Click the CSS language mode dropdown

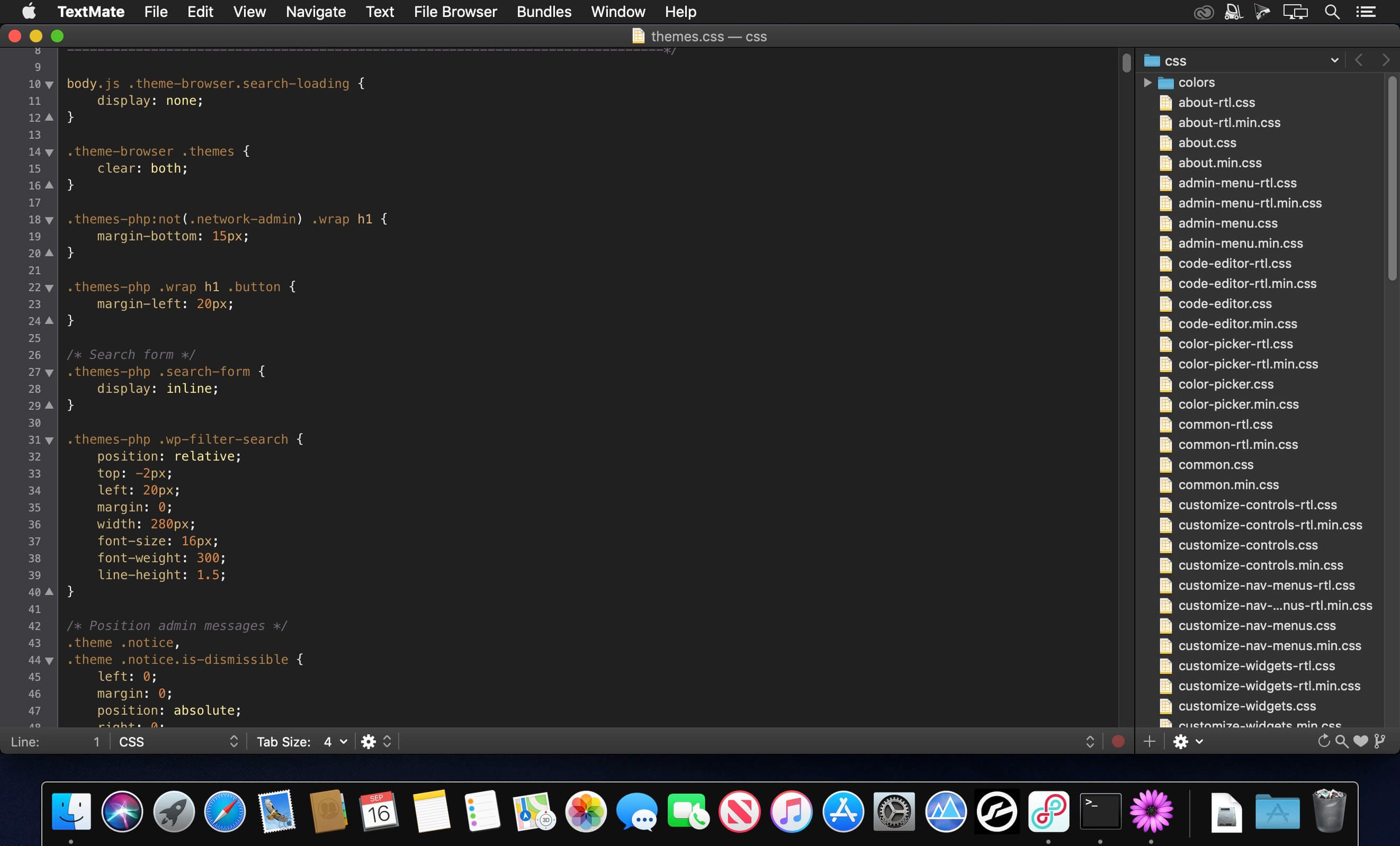tap(175, 741)
